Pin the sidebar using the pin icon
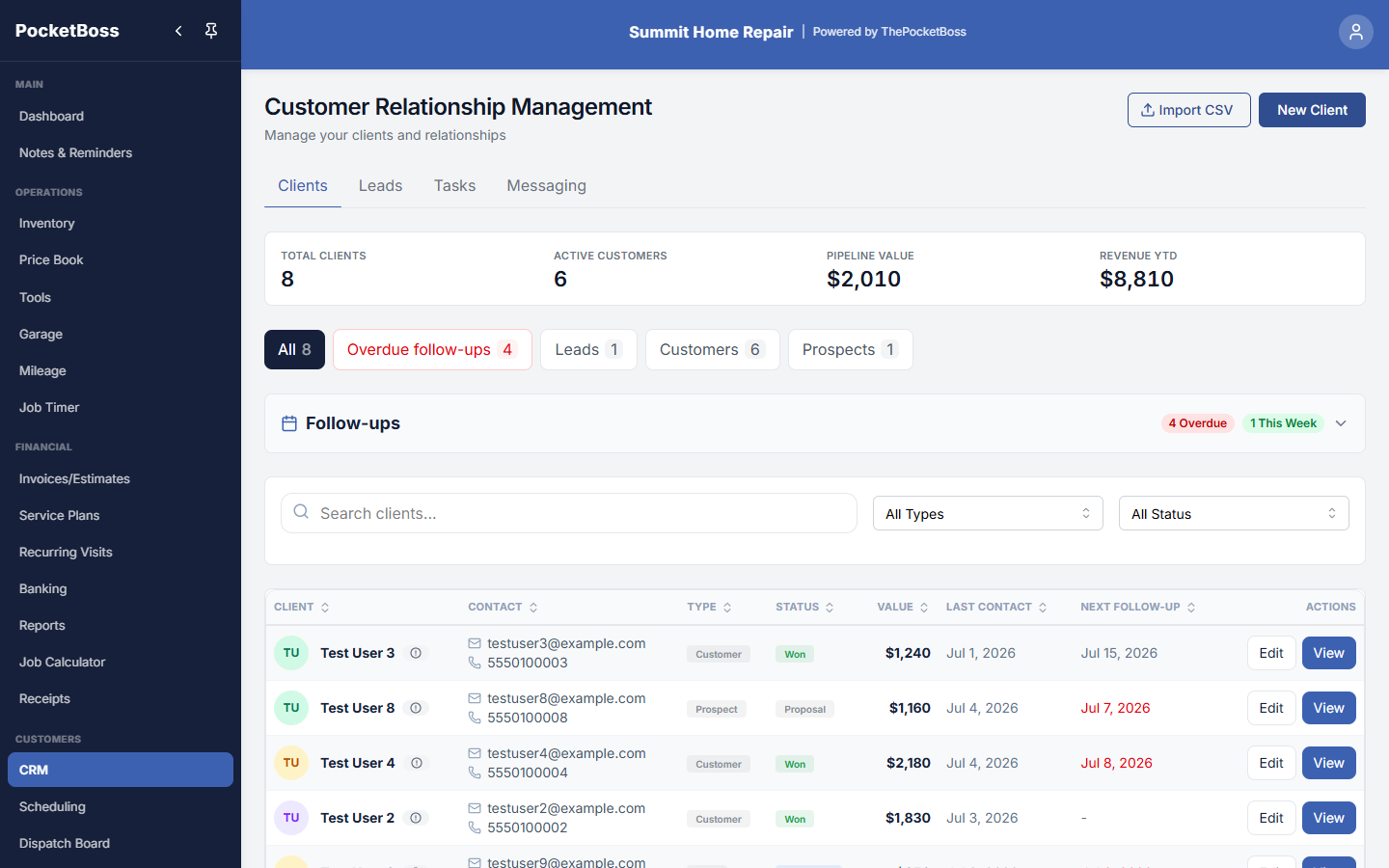 point(211,31)
